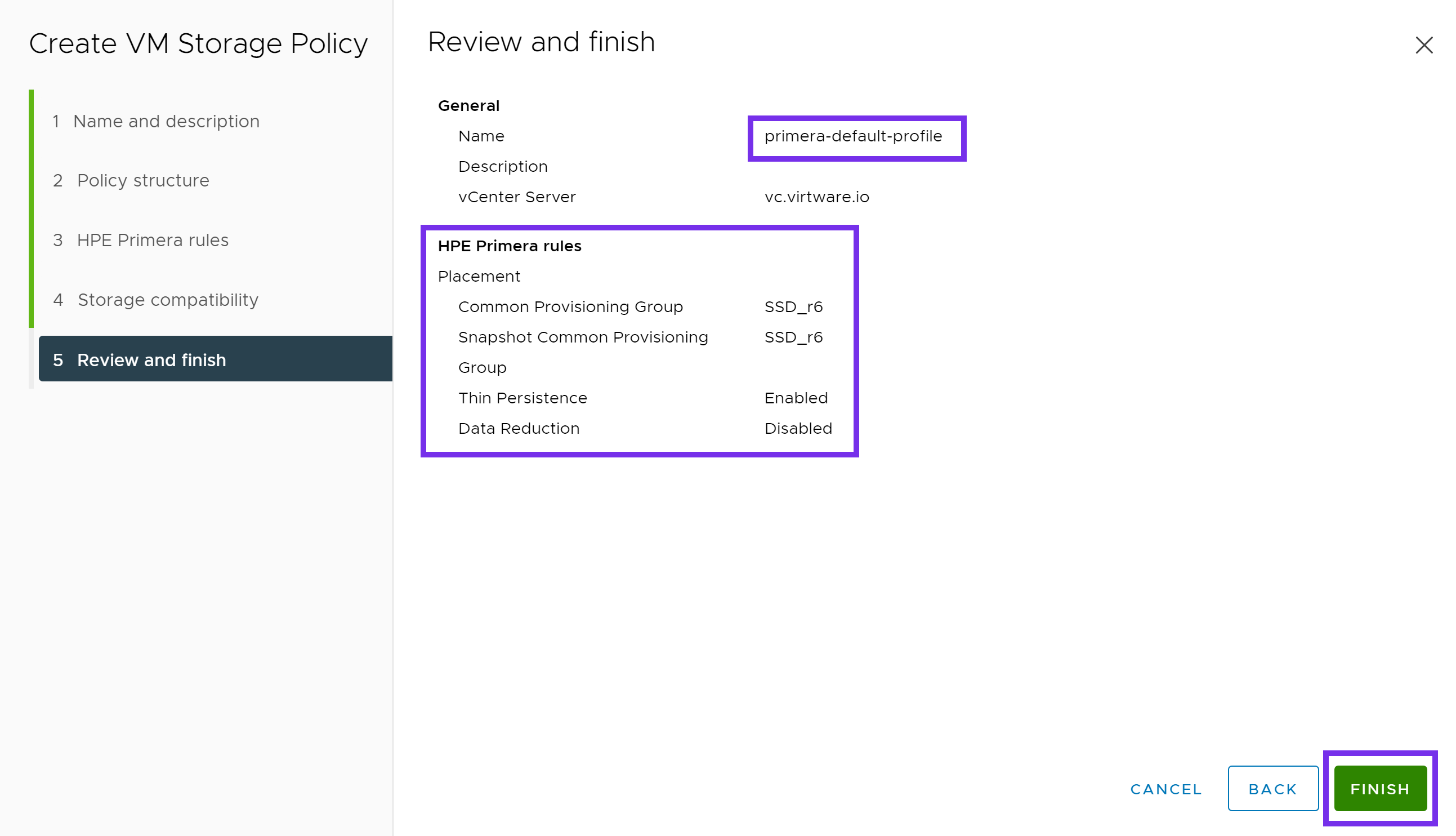The width and height of the screenshot is (1456, 836).
Task: Click the vCenter Server value vc.virtware.io
Action: [x=816, y=197]
